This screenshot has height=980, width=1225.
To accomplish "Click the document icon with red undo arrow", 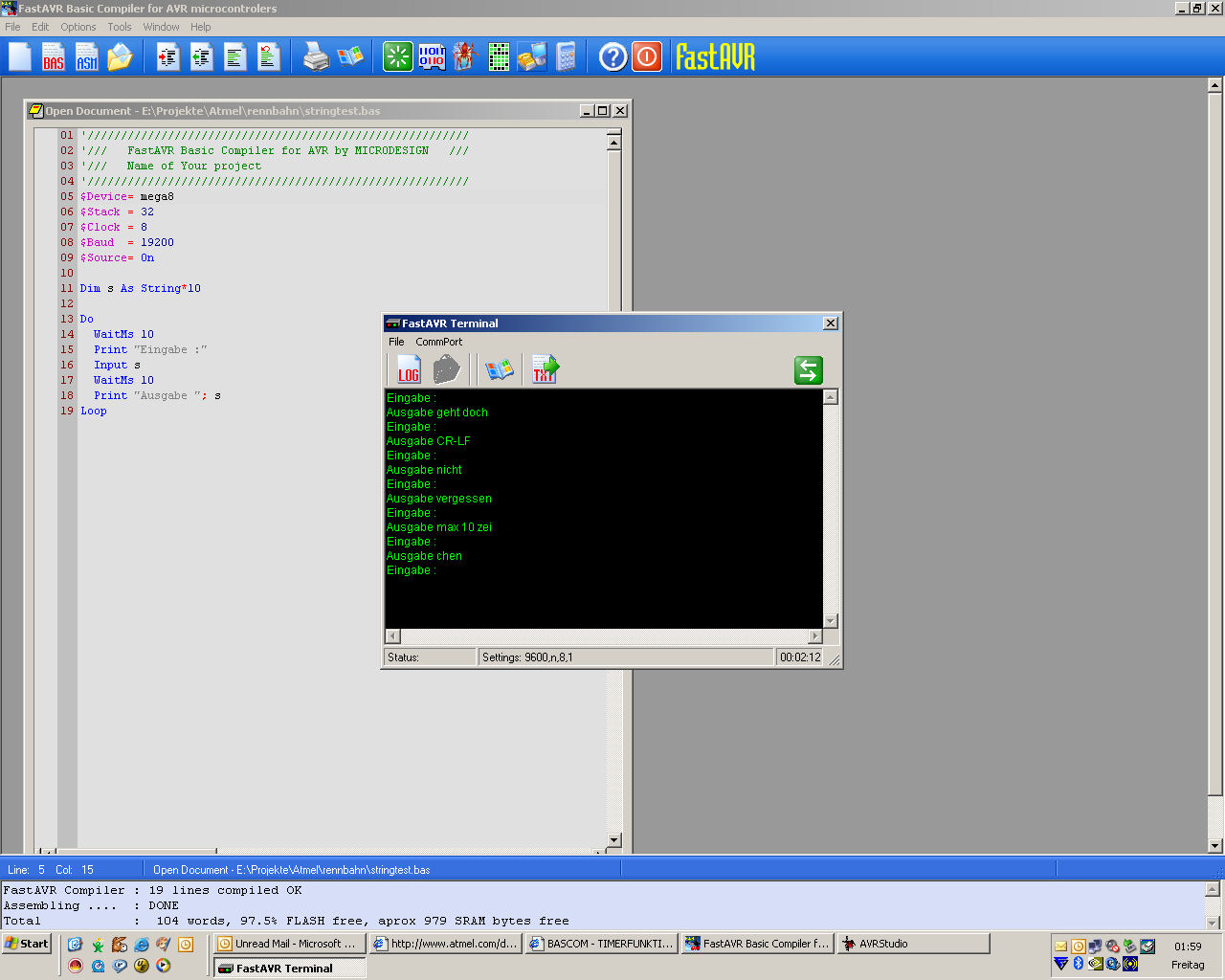I will click(x=268, y=57).
